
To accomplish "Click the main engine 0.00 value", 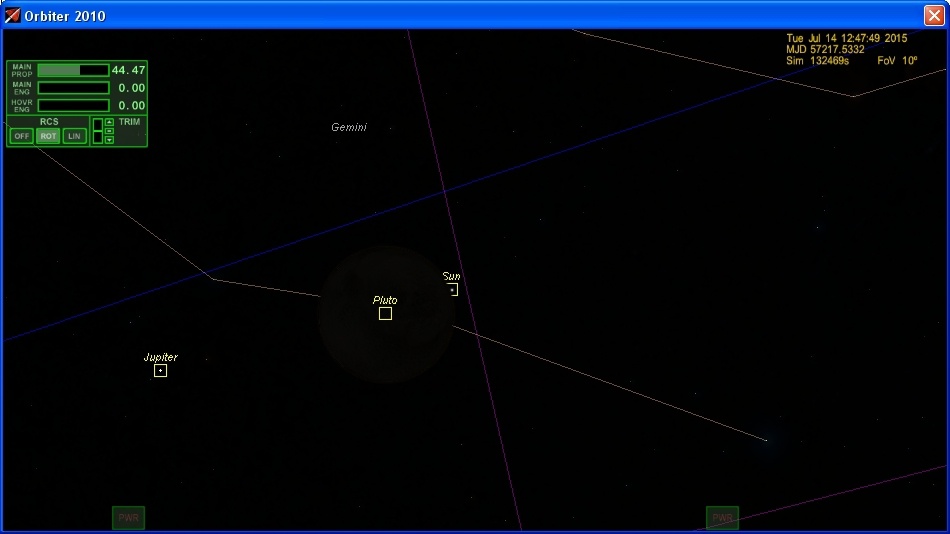I will pyautogui.click(x=131, y=88).
